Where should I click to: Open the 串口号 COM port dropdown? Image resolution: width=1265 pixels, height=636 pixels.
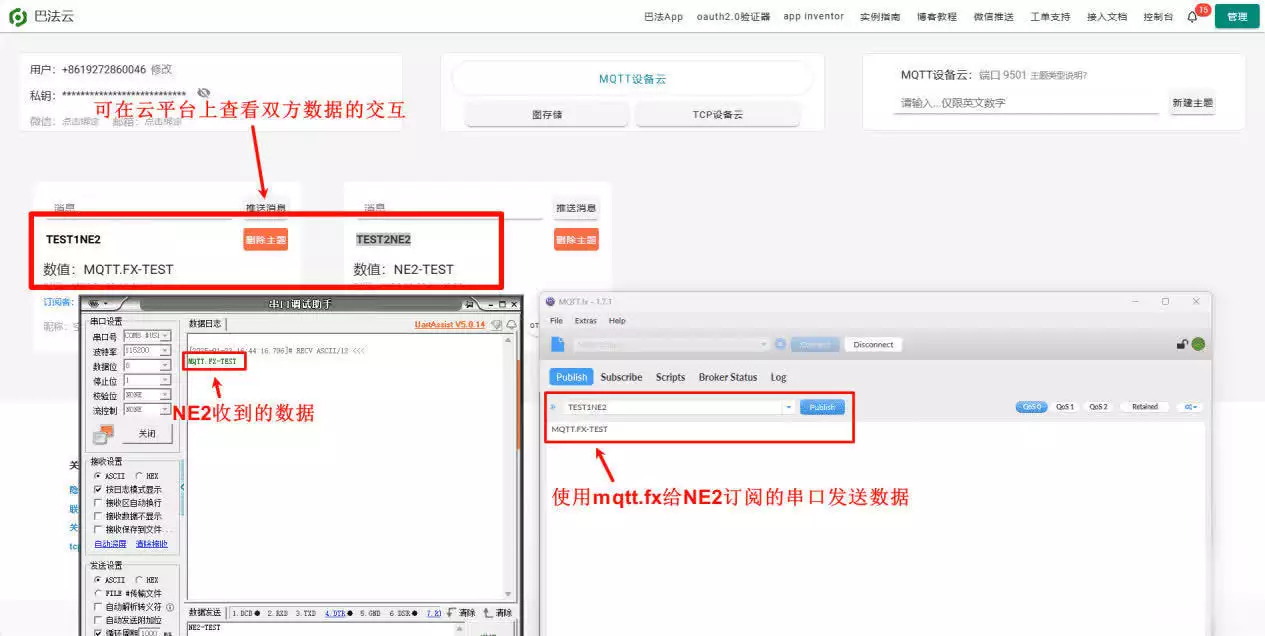coord(165,336)
